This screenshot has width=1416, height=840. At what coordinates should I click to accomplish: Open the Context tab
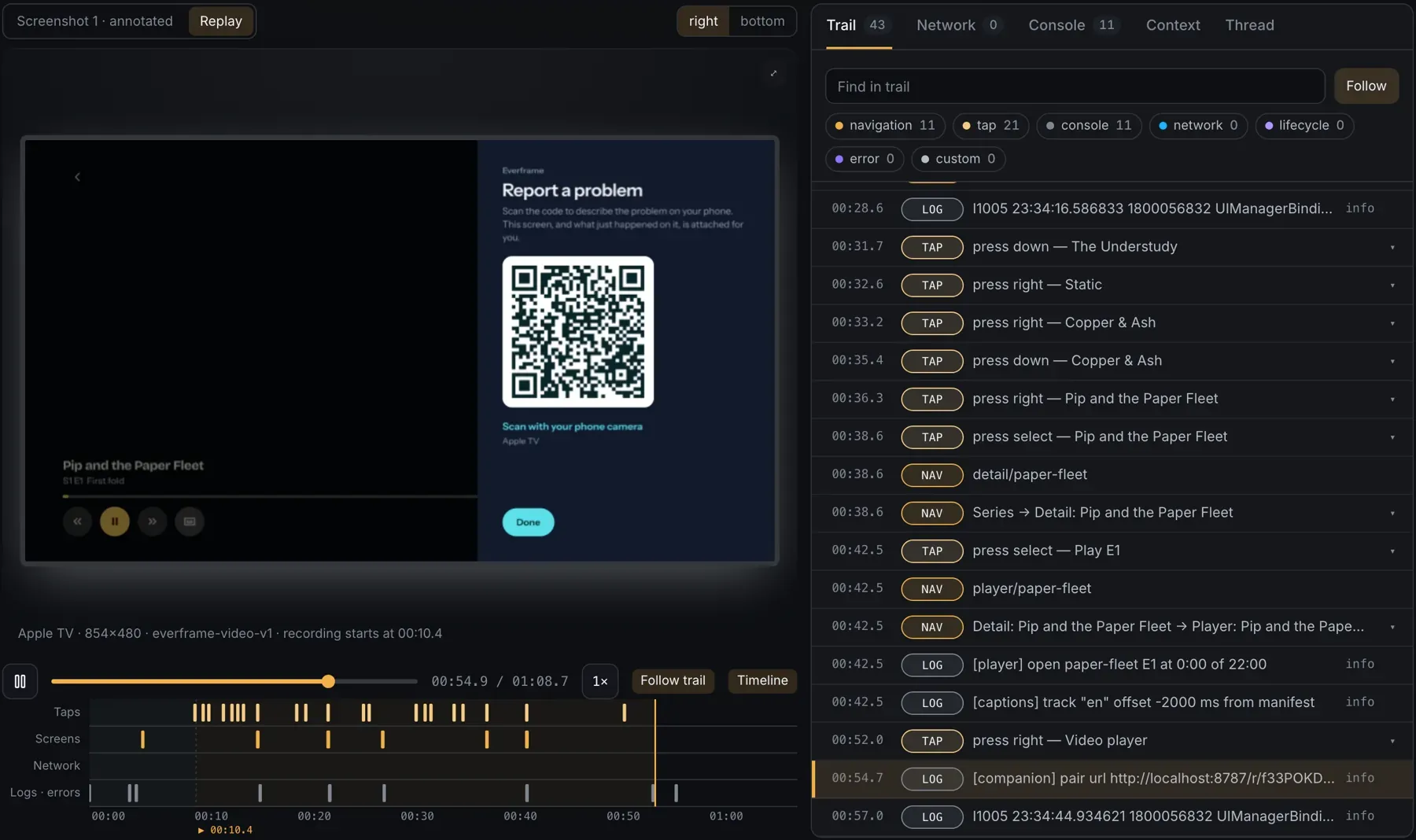coord(1173,25)
